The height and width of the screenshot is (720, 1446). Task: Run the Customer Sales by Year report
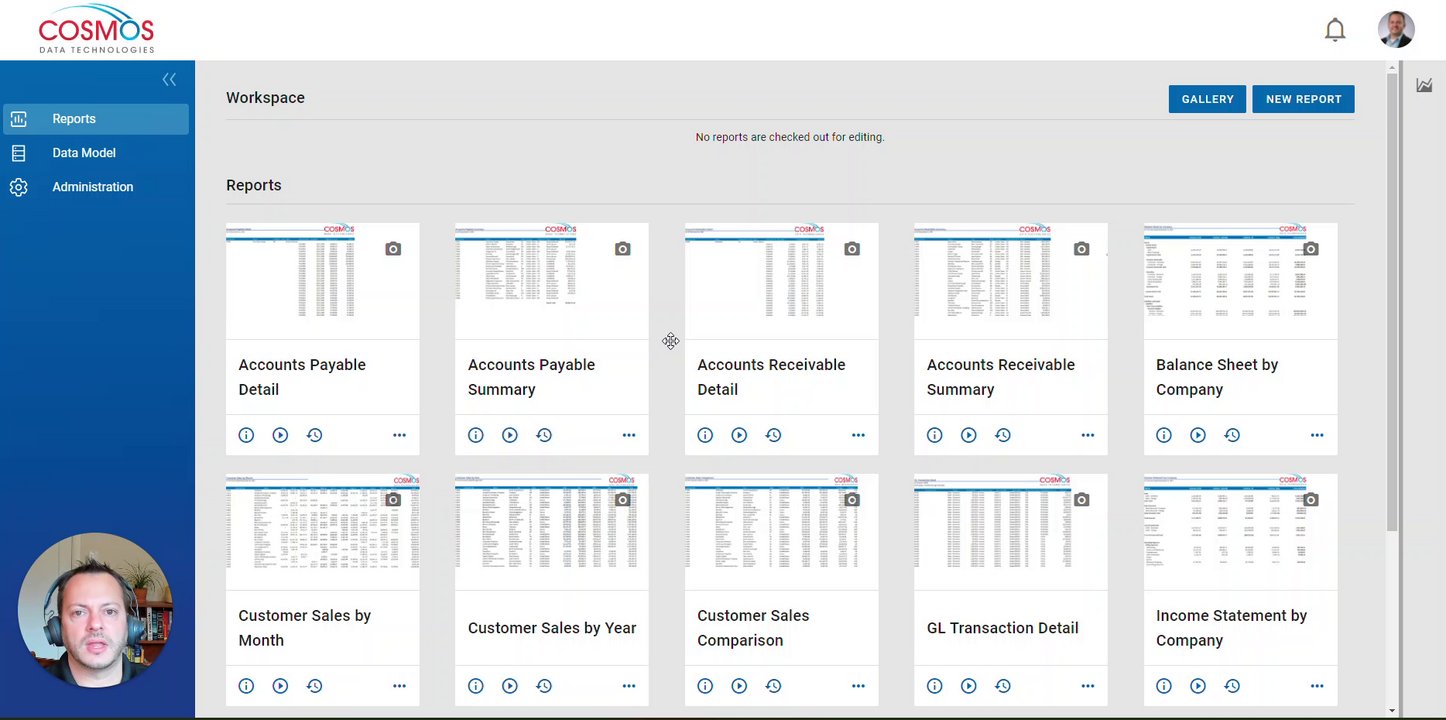[x=510, y=686]
